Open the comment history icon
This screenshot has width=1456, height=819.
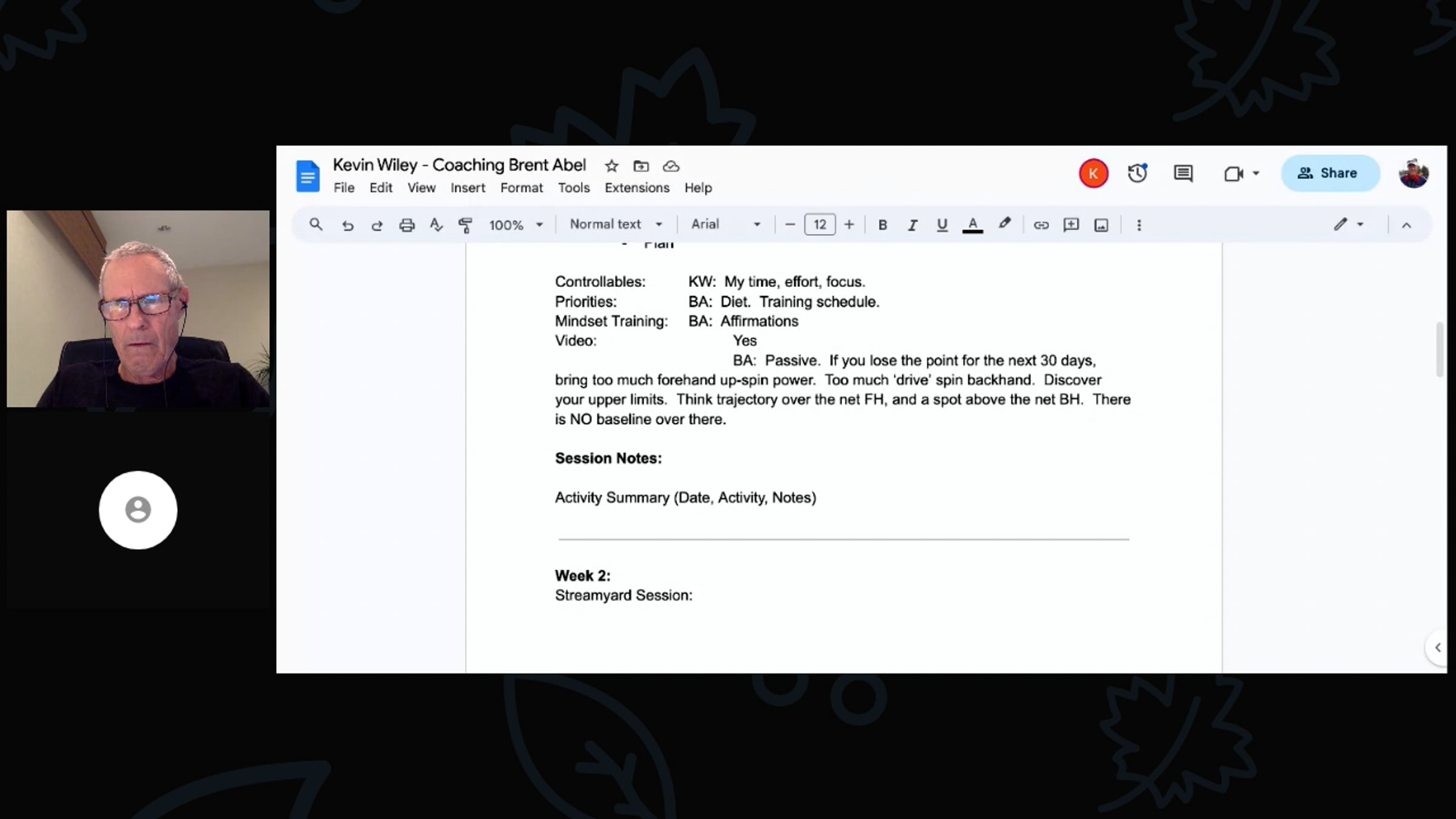coord(1182,174)
